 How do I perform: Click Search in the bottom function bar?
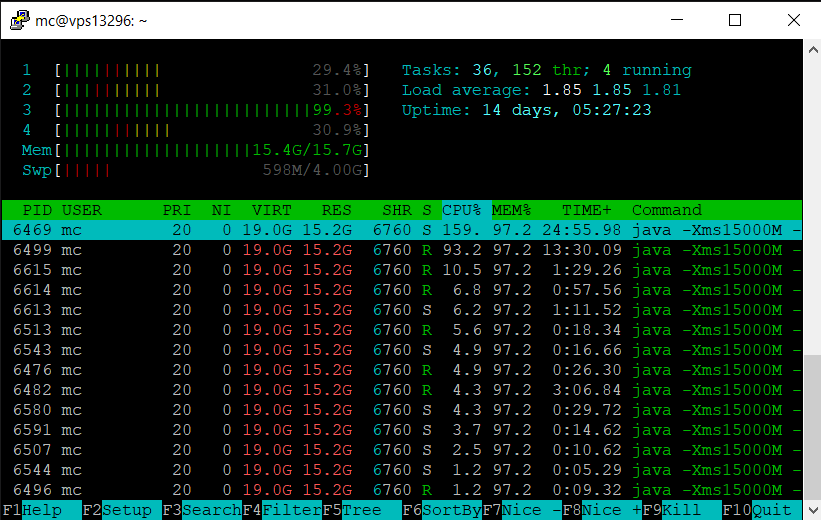[211, 510]
